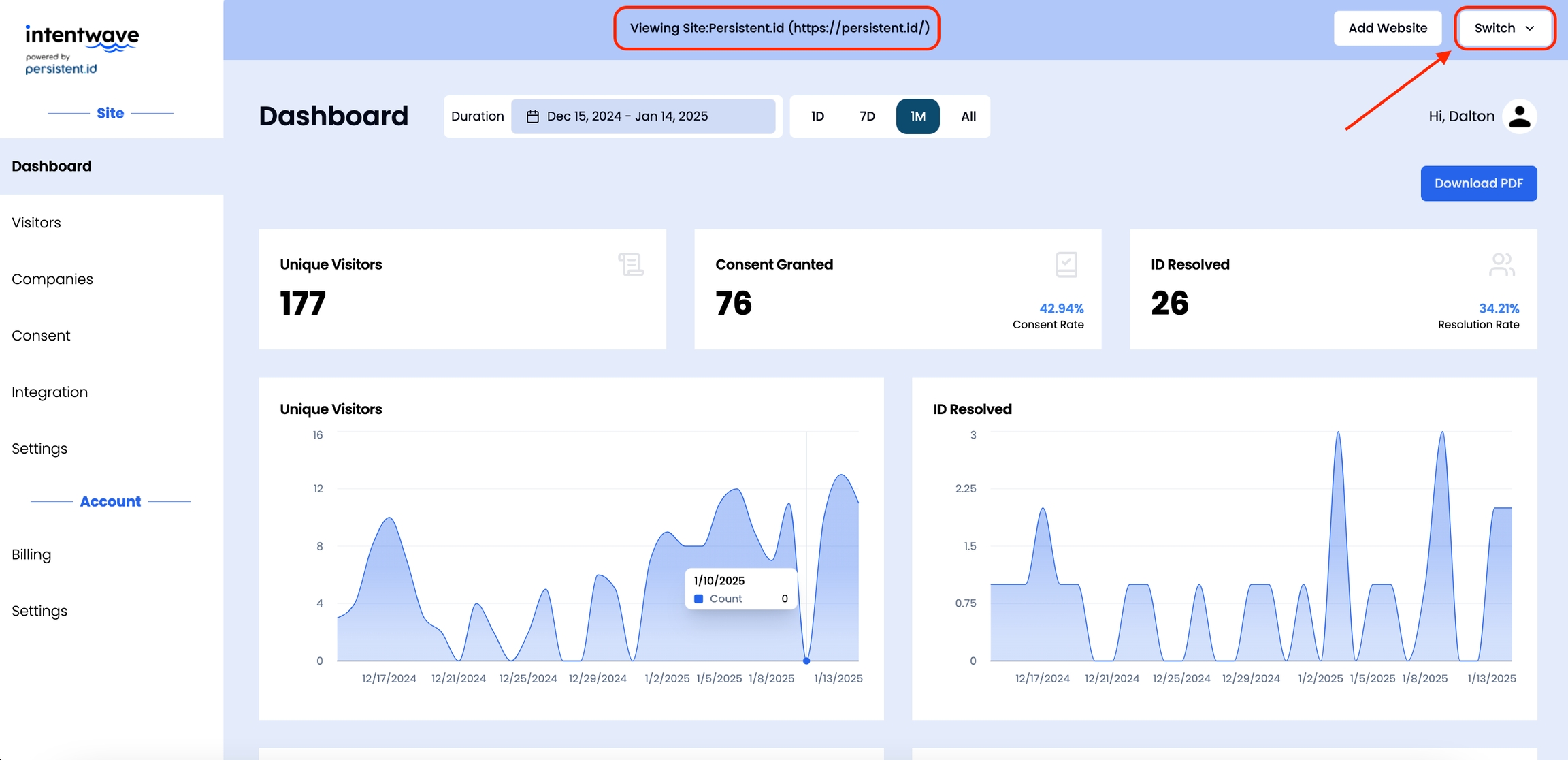Click the Unique Visitors card scroll icon
This screenshot has width=1568, height=760.
pos(631,264)
